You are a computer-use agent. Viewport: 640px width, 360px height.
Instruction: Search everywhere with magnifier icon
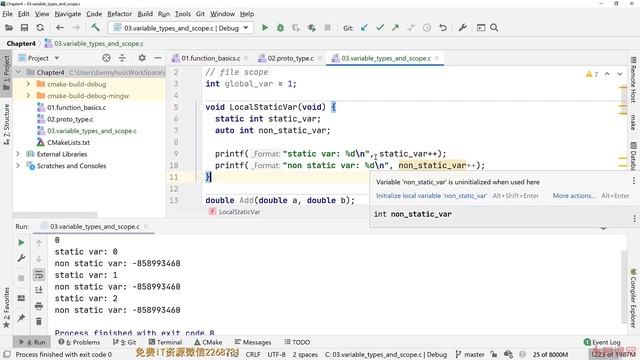coord(494,28)
